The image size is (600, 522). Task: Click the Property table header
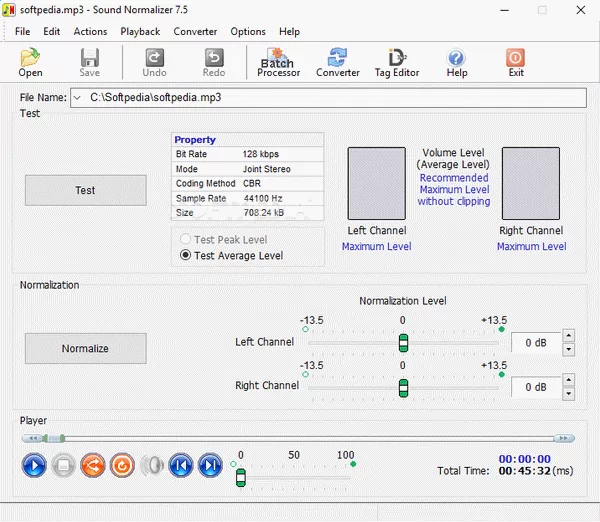247,140
